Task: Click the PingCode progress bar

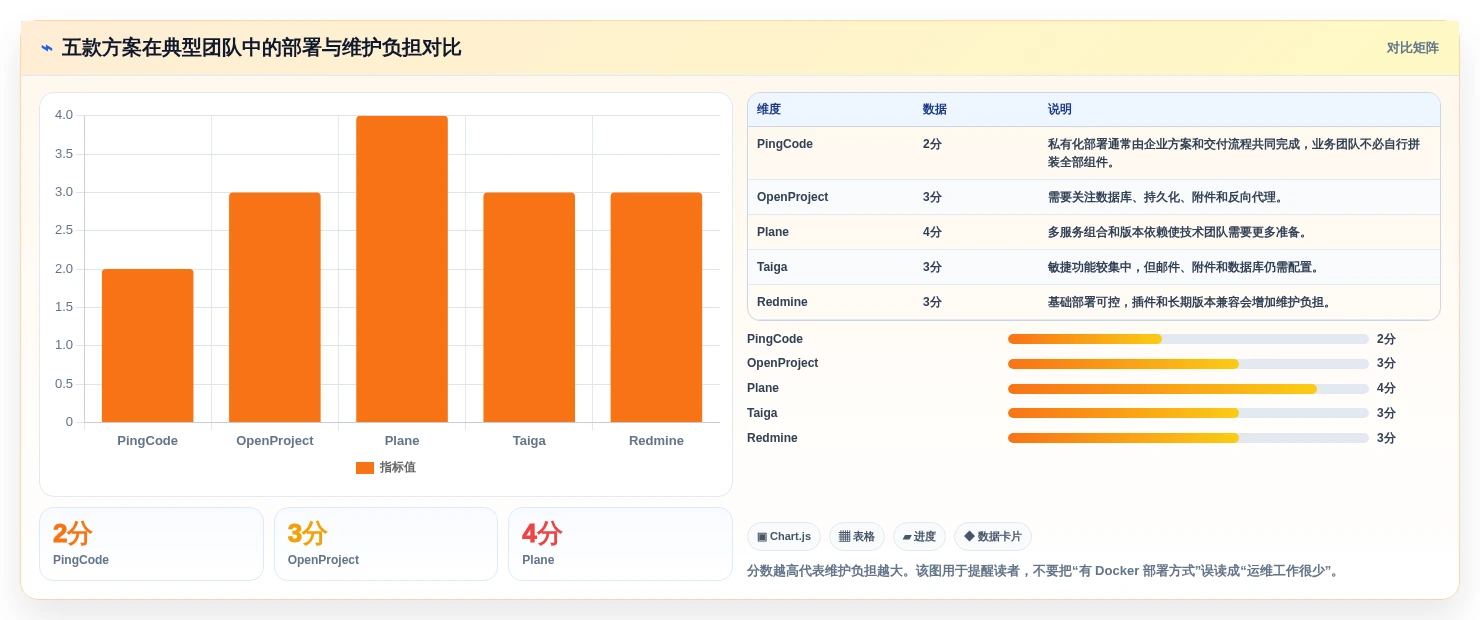Action: 1188,339
